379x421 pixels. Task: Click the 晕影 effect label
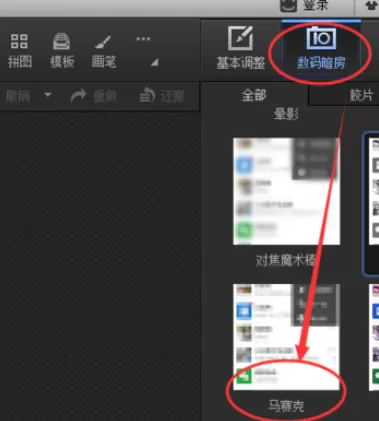pos(286,114)
